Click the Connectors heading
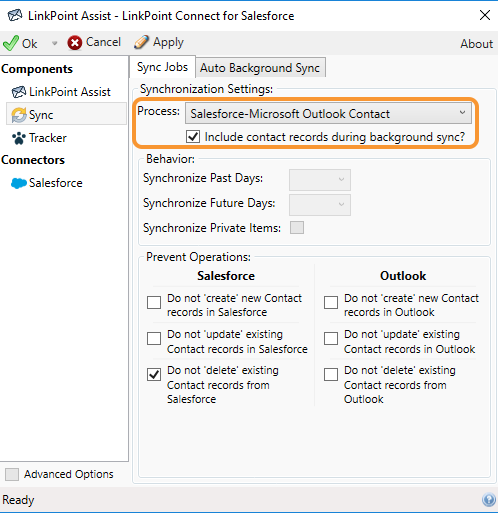 [x=33, y=160]
